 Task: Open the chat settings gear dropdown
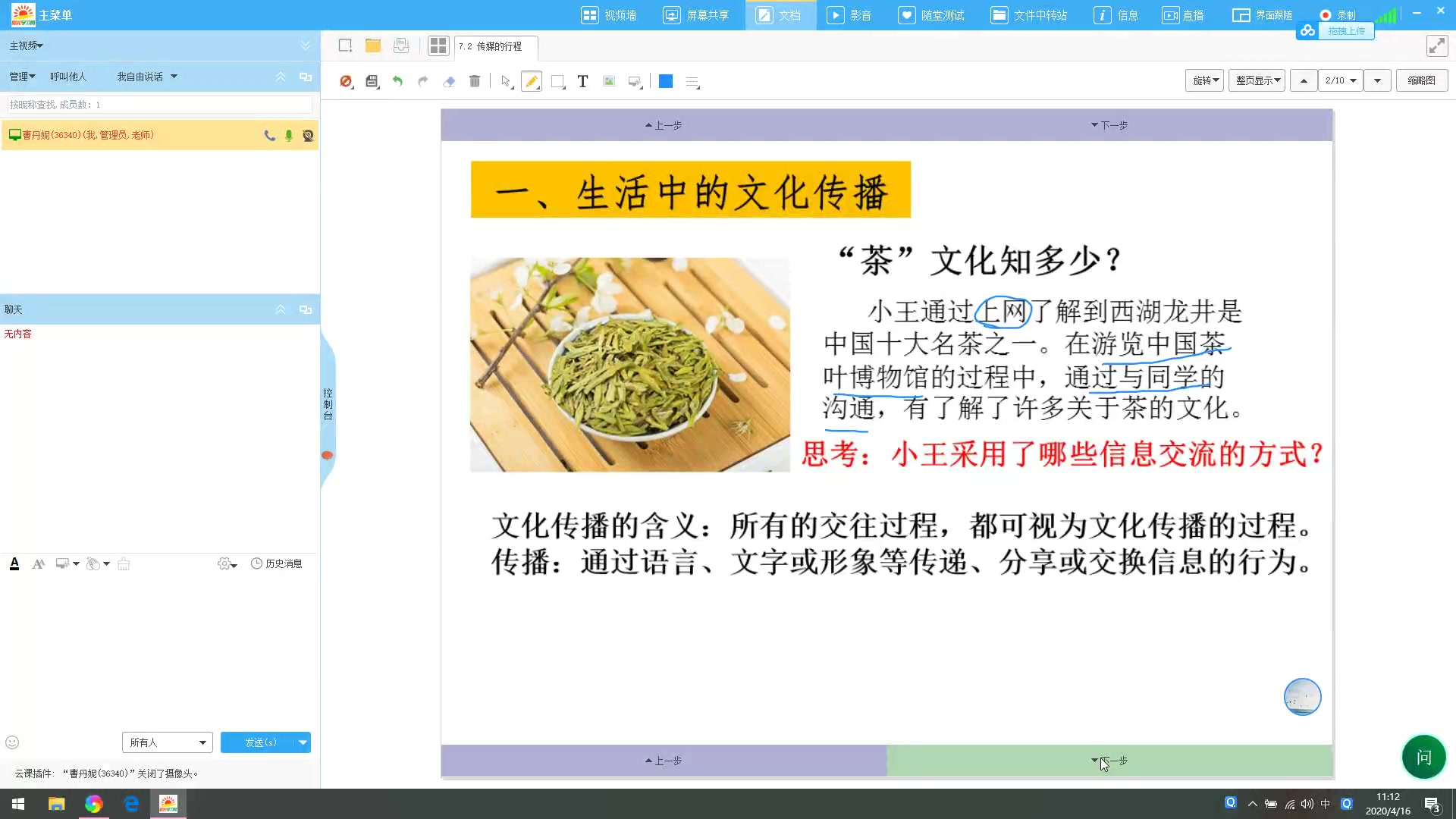pyautogui.click(x=227, y=563)
